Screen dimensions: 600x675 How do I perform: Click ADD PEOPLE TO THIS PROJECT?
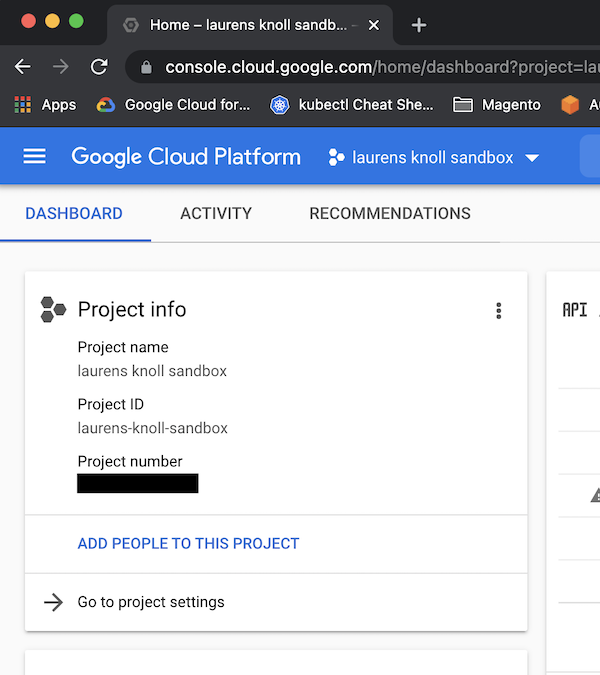188,544
